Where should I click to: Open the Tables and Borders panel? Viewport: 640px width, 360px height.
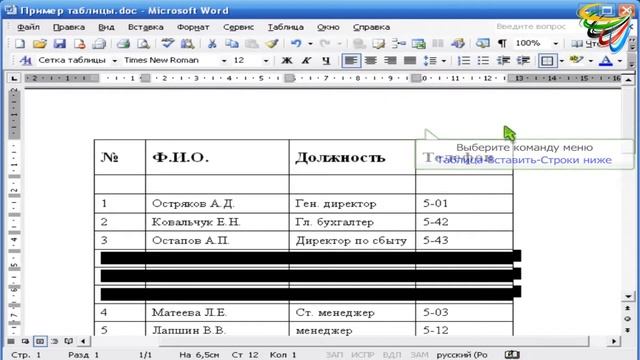[x=378, y=43]
